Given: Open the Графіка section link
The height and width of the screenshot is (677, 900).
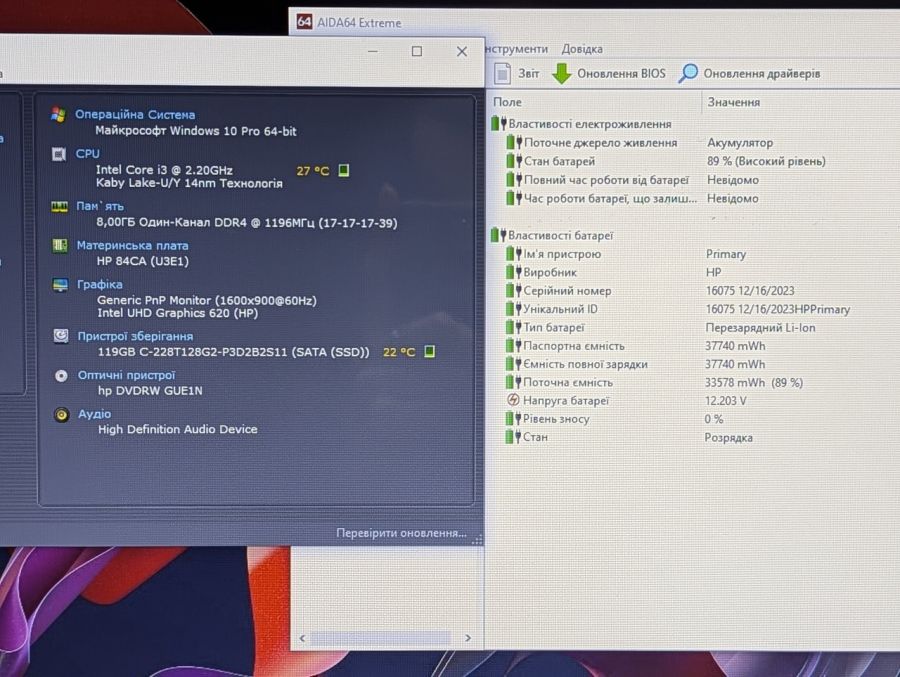Looking at the screenshot, I should click(99, 284).
